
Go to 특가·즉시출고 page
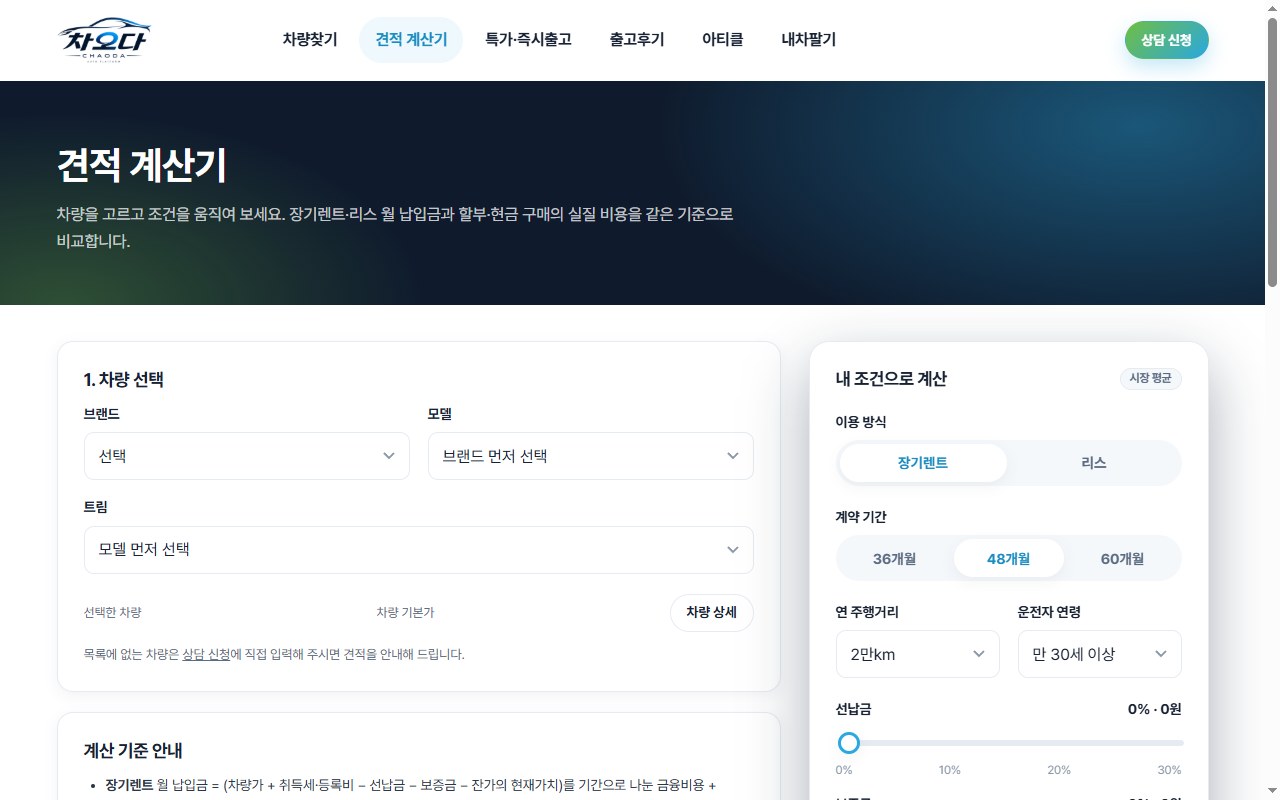[x=528, y=40]
